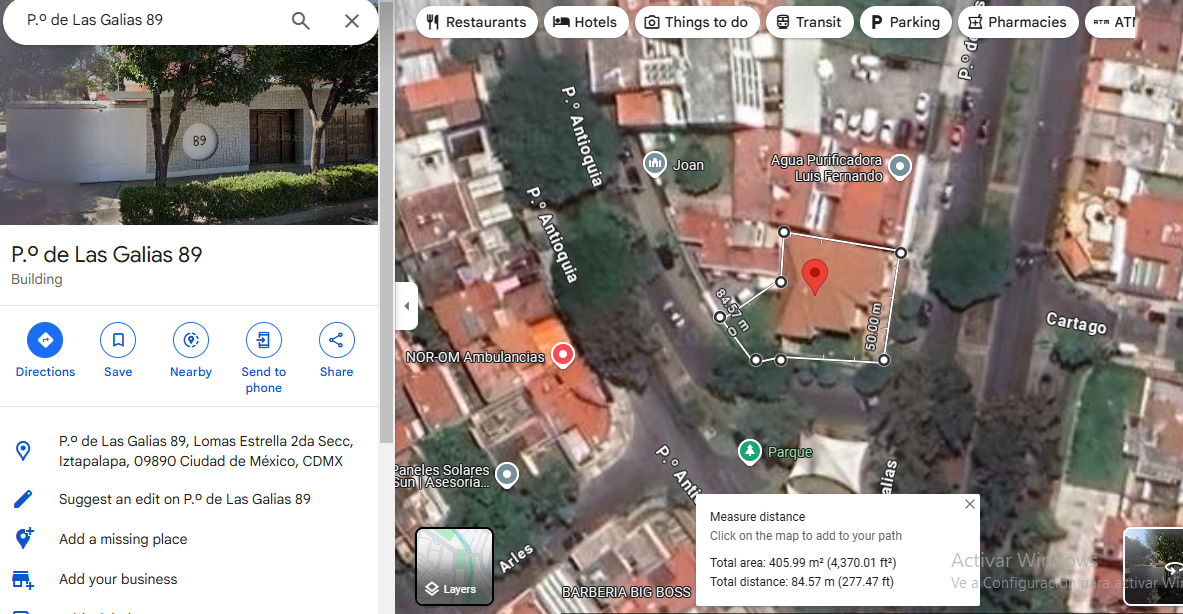This screenshot has height=614, width=1183.
Task: Click the Total distance 84.57 m reading
Action: [x=801, y=582]
